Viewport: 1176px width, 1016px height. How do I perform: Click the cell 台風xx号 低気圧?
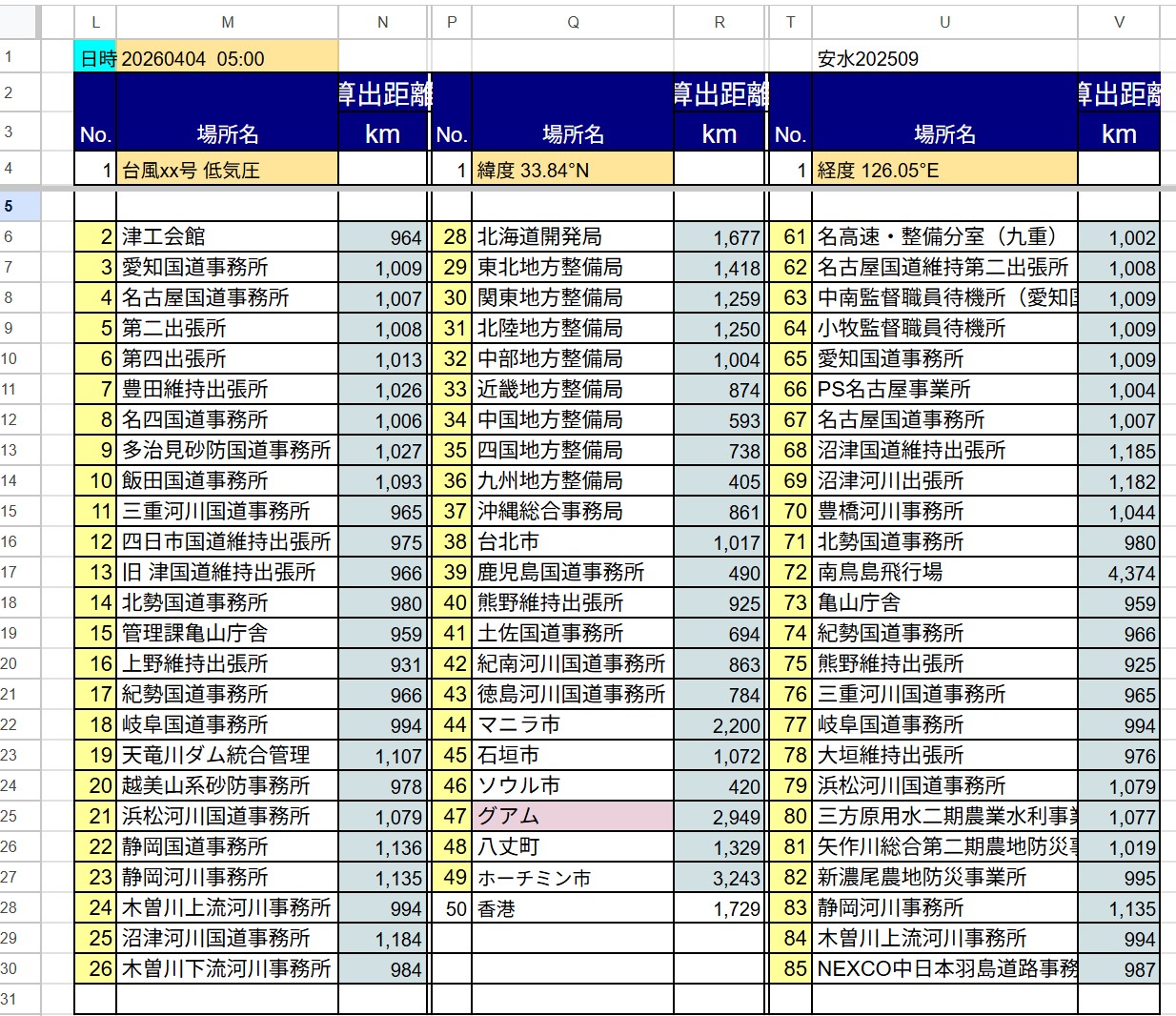click(227, 171)
